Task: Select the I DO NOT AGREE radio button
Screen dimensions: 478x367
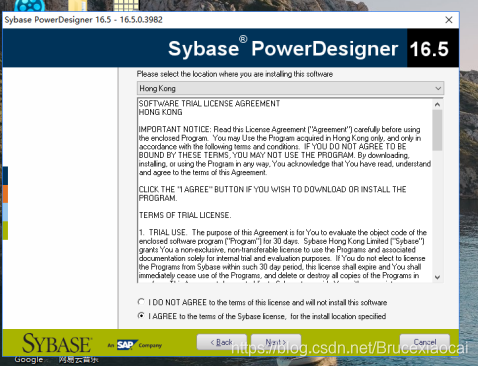Action: [141, 302]
